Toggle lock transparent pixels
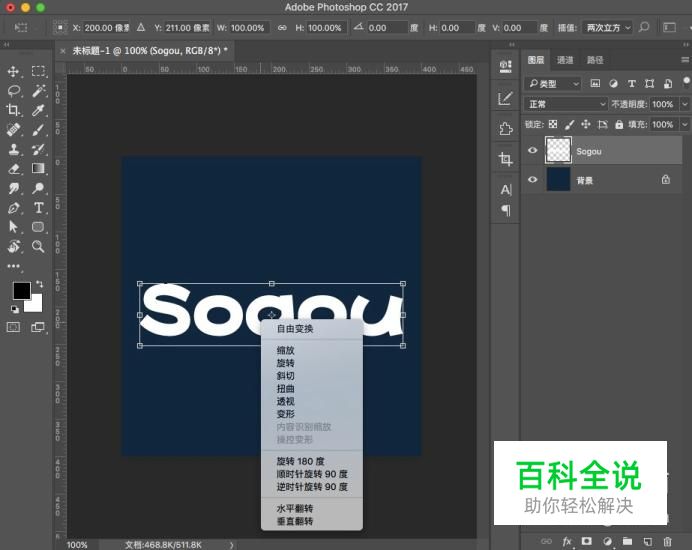This screenshot has width=692, height=550. coord(553,124)
